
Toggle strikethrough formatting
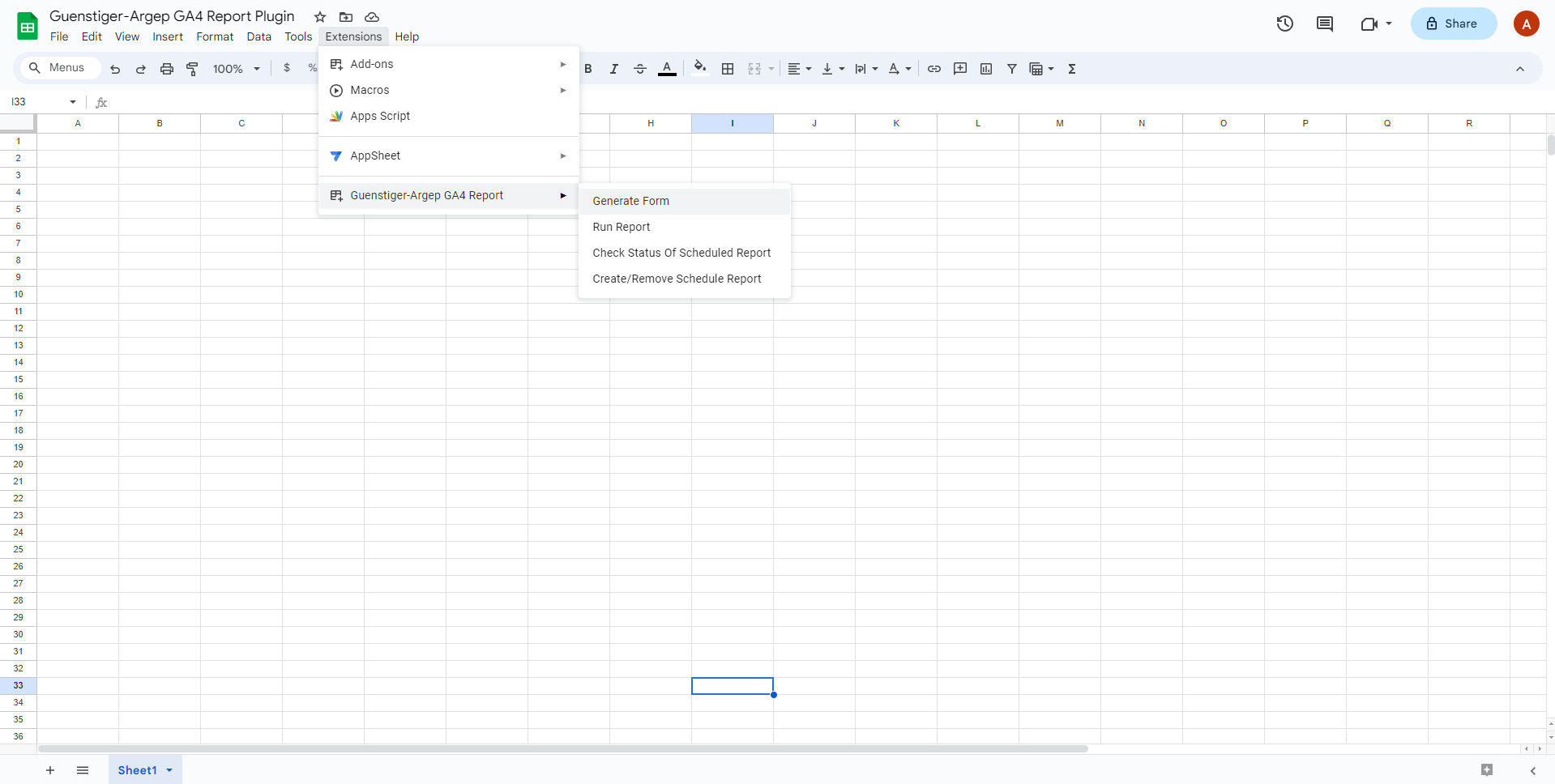coord(640,69)
